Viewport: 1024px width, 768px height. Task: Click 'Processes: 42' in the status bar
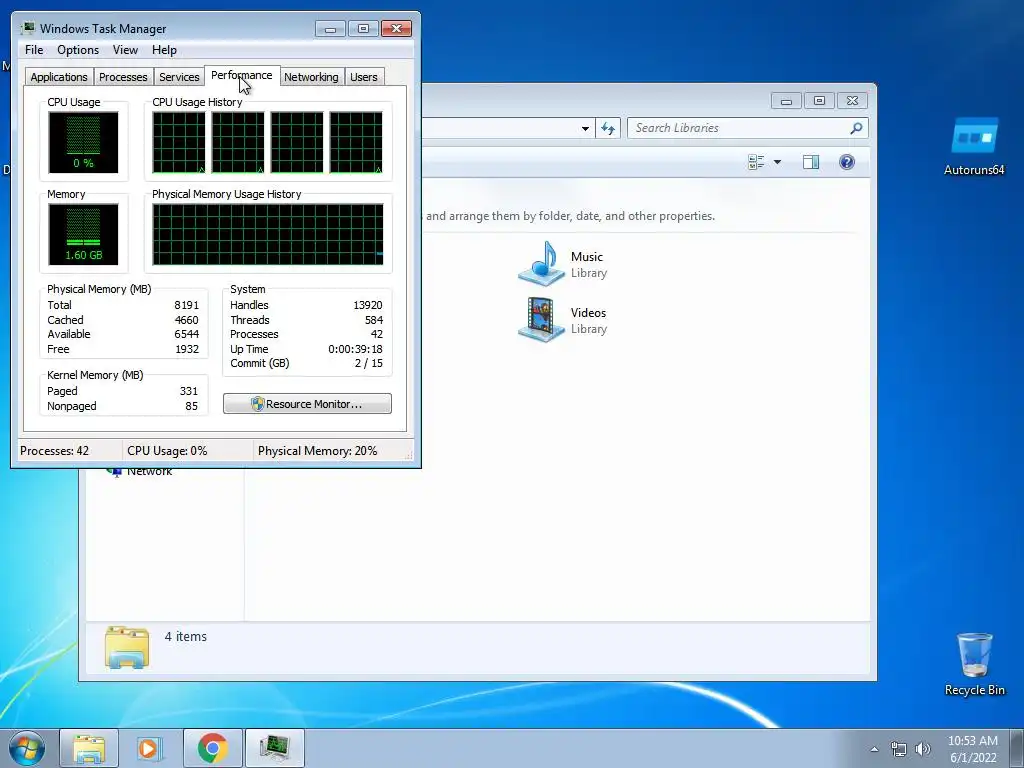coord(54,451)
